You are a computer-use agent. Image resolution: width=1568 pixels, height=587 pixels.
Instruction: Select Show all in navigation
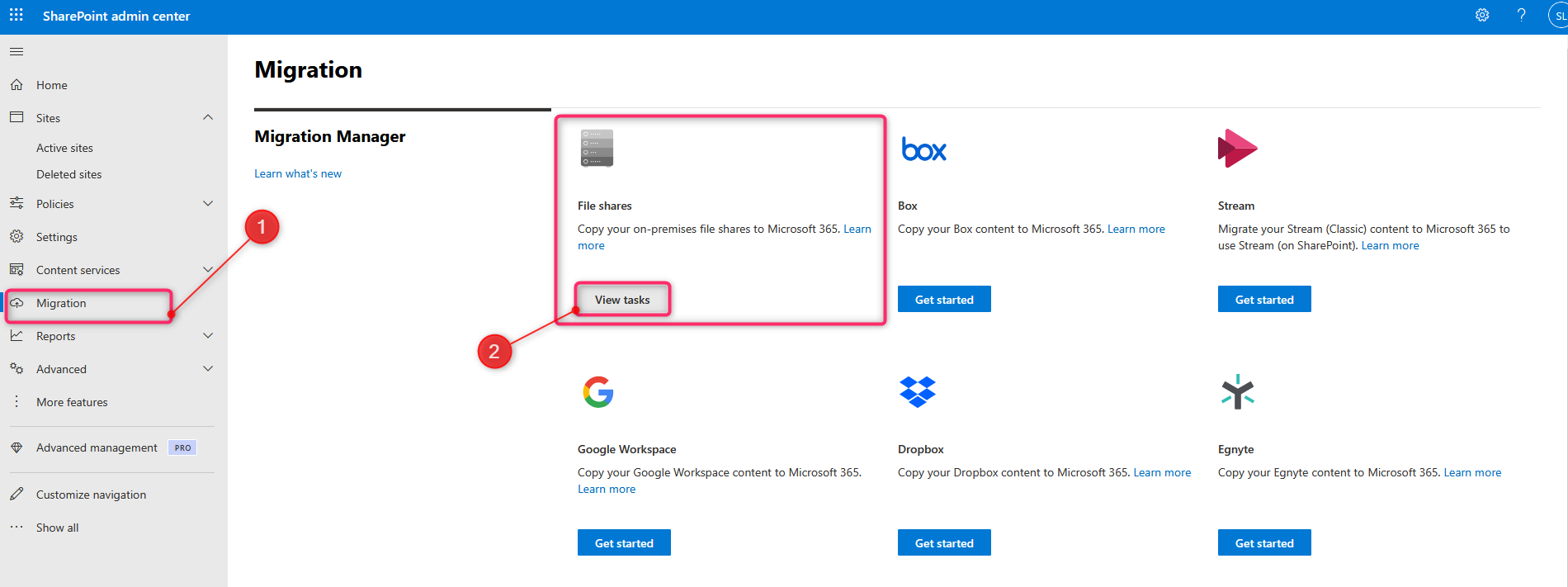click(58, 528)
